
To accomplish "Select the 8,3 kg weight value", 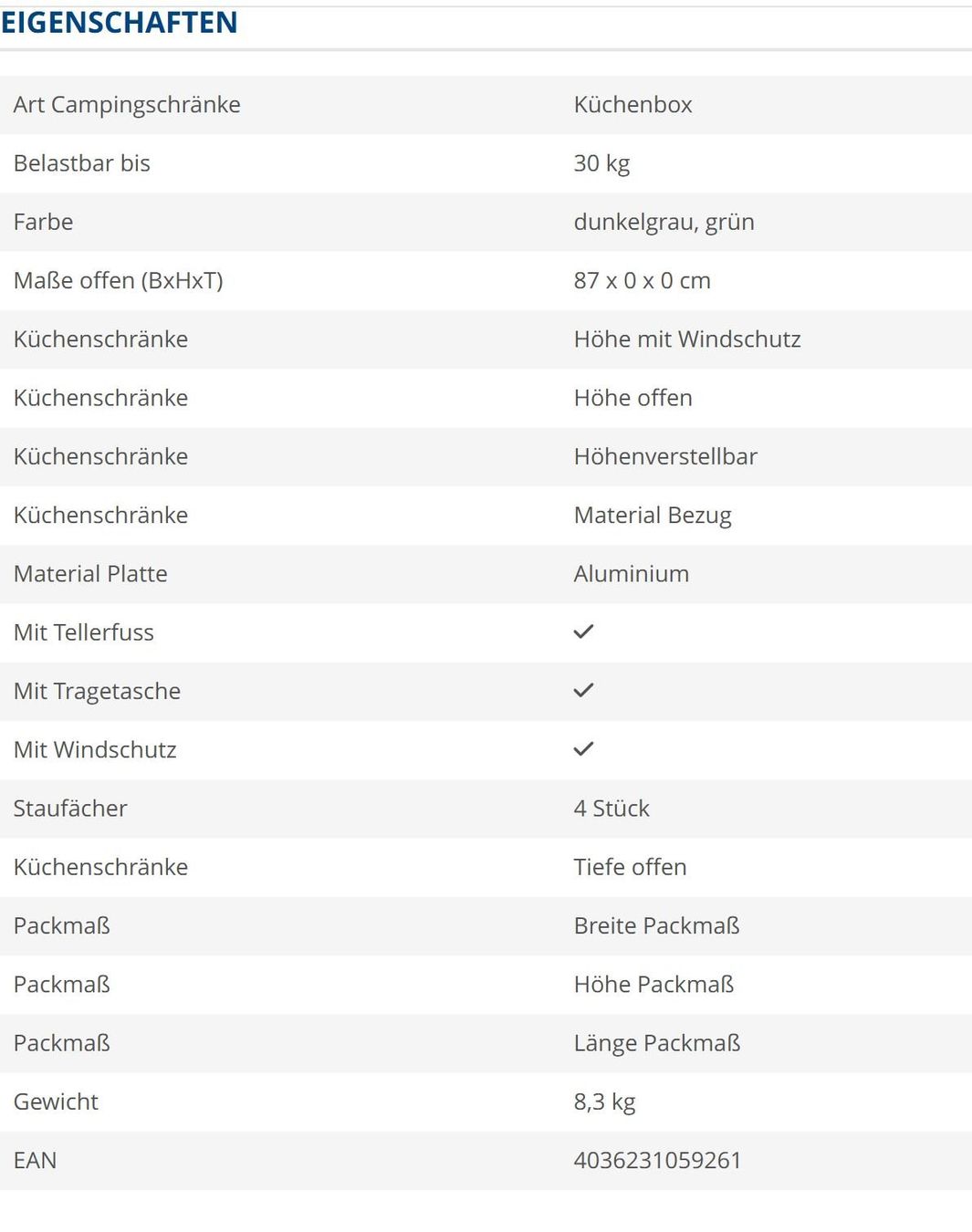I will (x=604, y=1101).
